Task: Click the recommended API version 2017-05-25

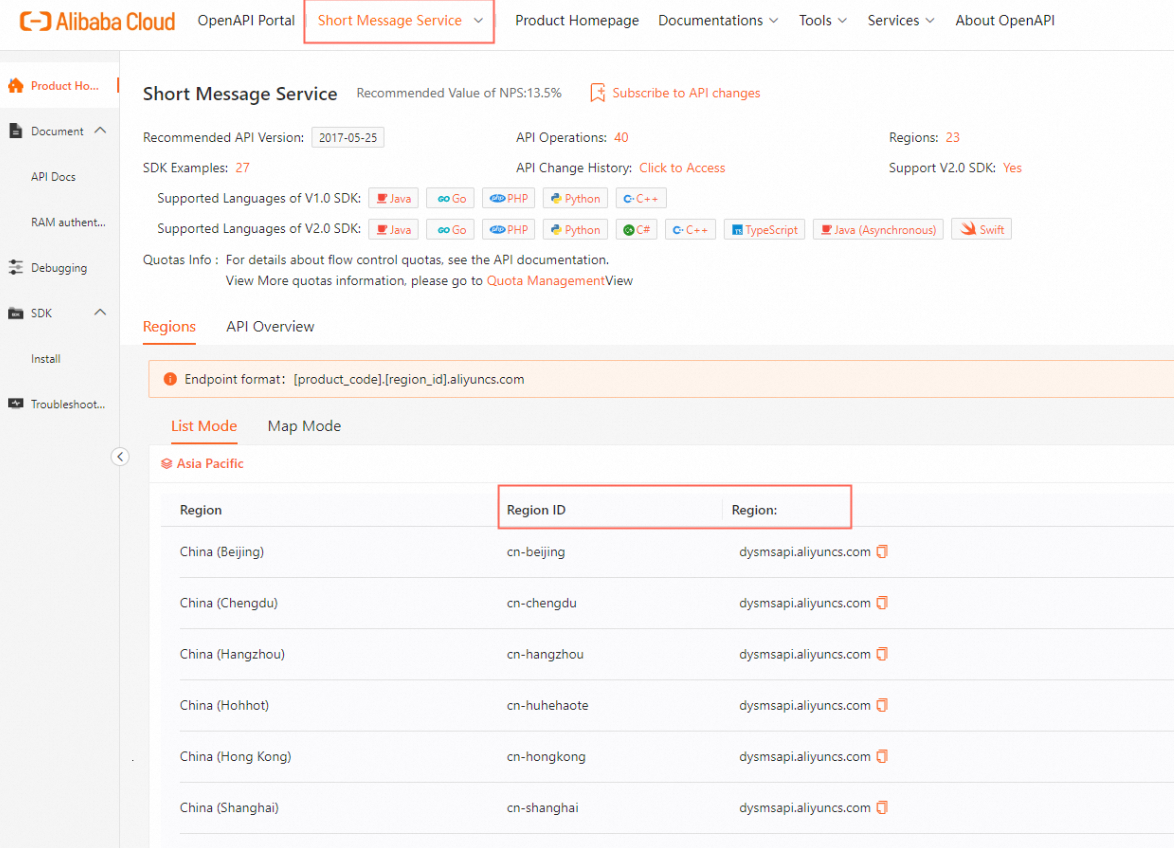Action: (348, 138)
